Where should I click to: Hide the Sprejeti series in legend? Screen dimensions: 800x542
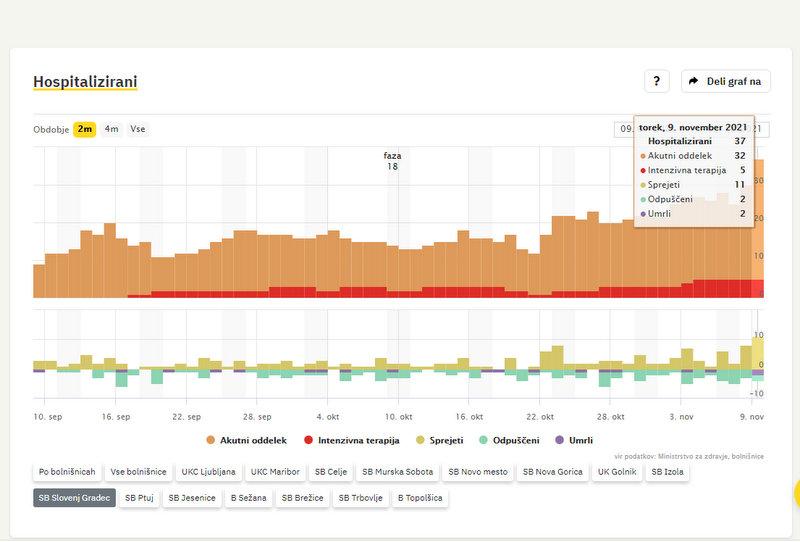coord(442,440)
